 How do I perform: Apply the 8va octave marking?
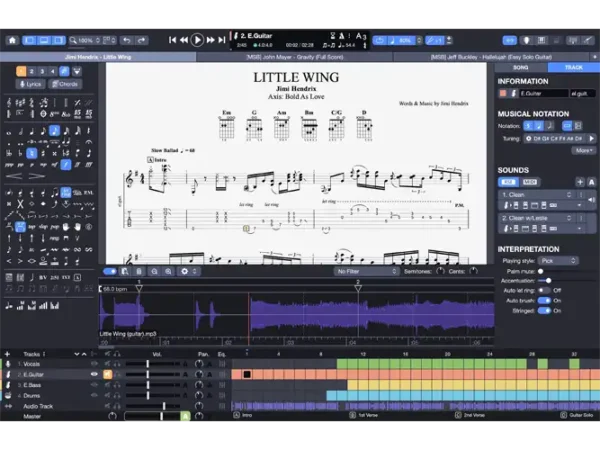coord(54,114)
